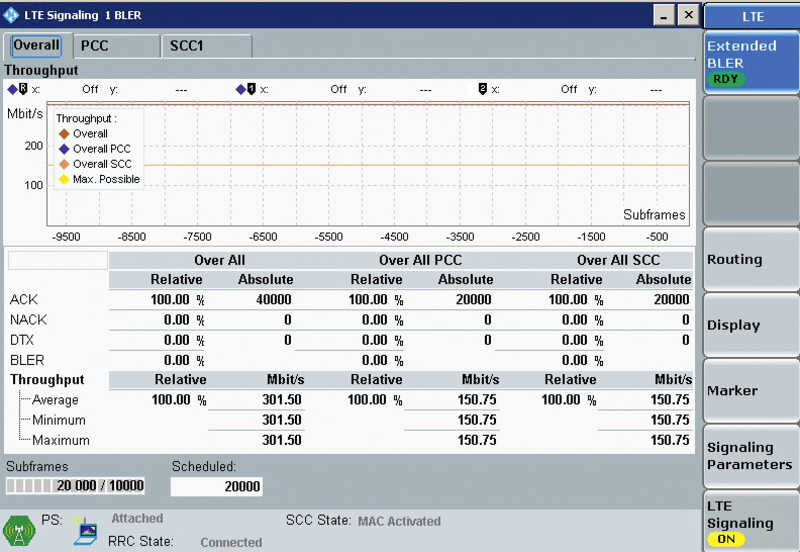Click the ACK row label
The image size is (800, 552).
[24, 299]
